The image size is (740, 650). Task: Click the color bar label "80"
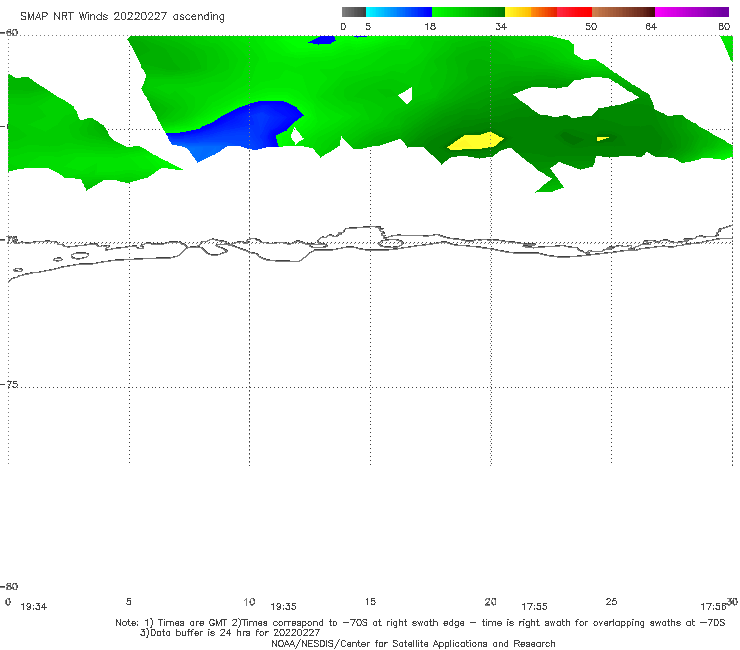click(724, 26)
